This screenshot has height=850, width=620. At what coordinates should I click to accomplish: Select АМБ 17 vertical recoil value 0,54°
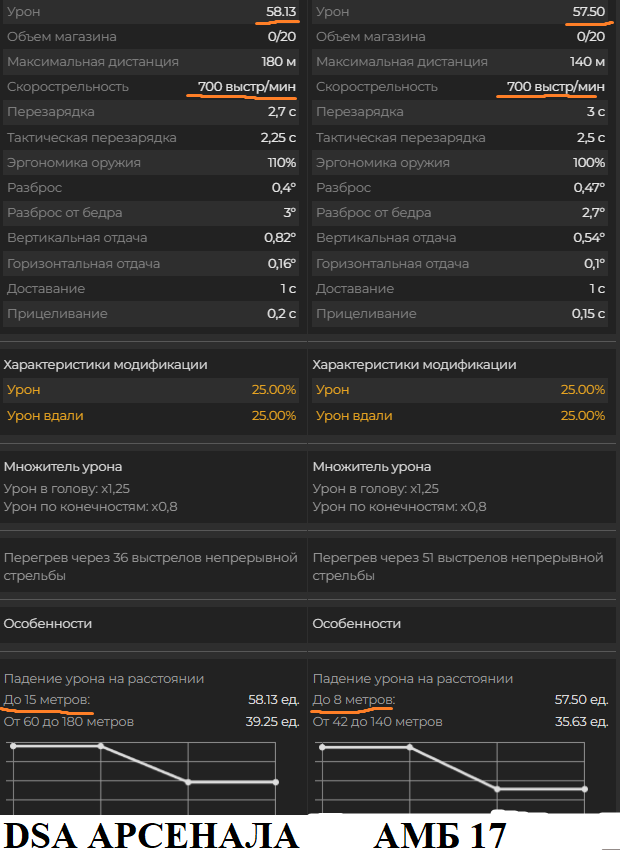(x=589, y=237)
